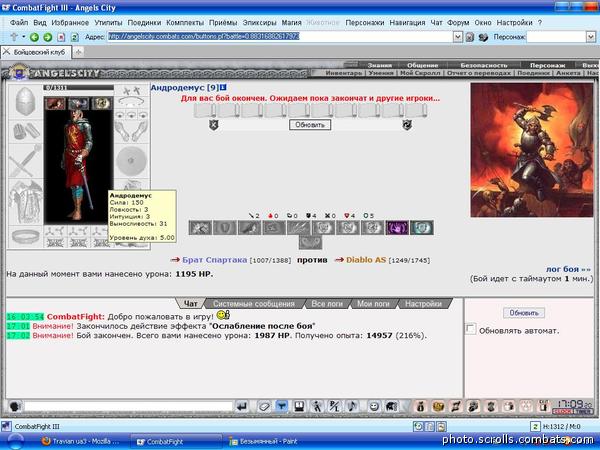The image size is (600, 450).
Task: Expand the address bar dropdown arrow
Action: (x=458, y=37)
